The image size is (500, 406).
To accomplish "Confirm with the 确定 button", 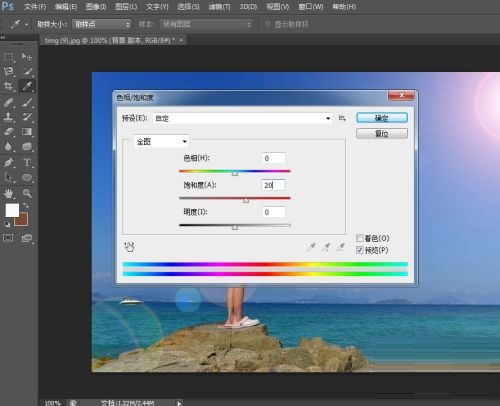I will coord(382,118).
